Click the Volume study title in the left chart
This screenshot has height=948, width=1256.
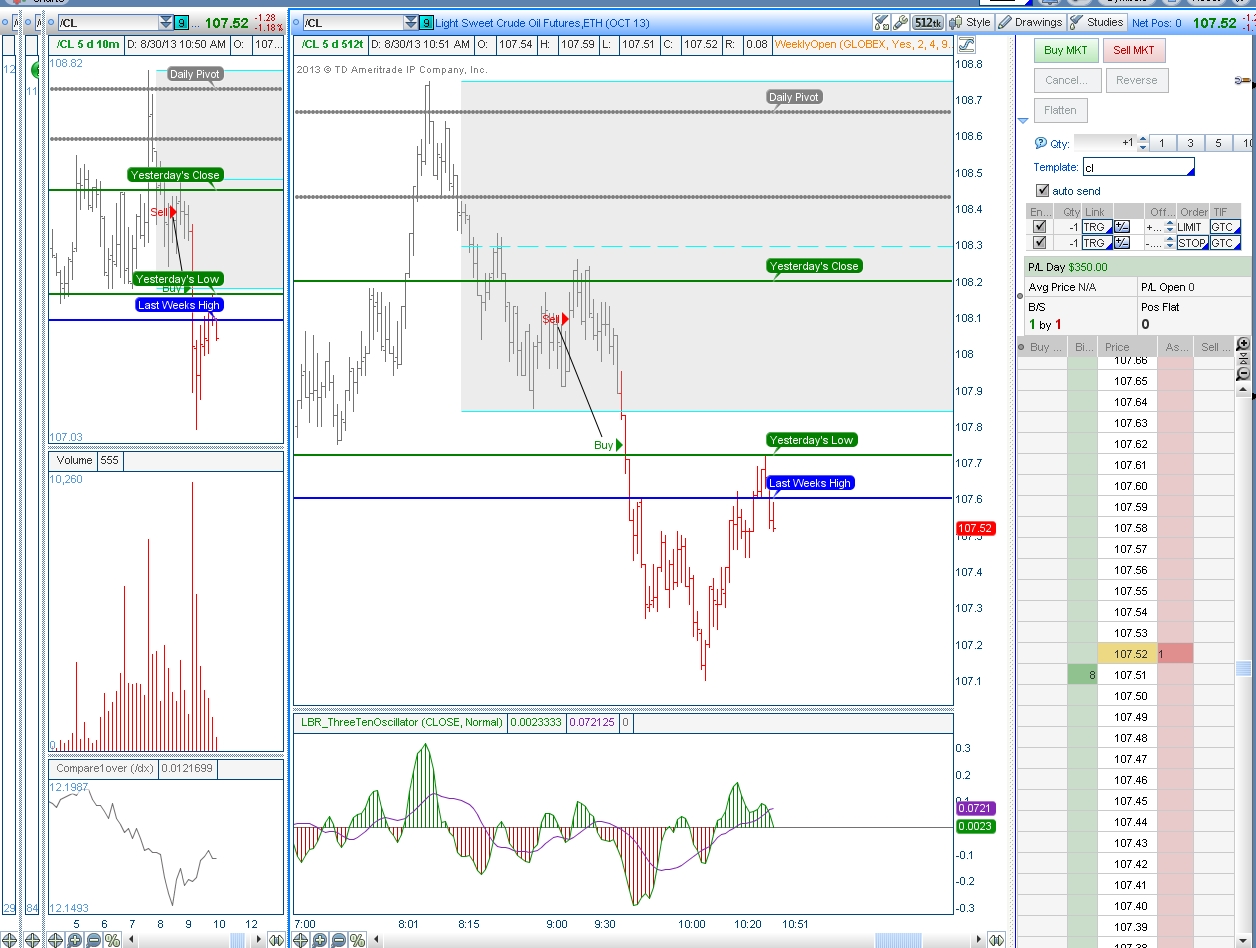[x=73, y=460]
